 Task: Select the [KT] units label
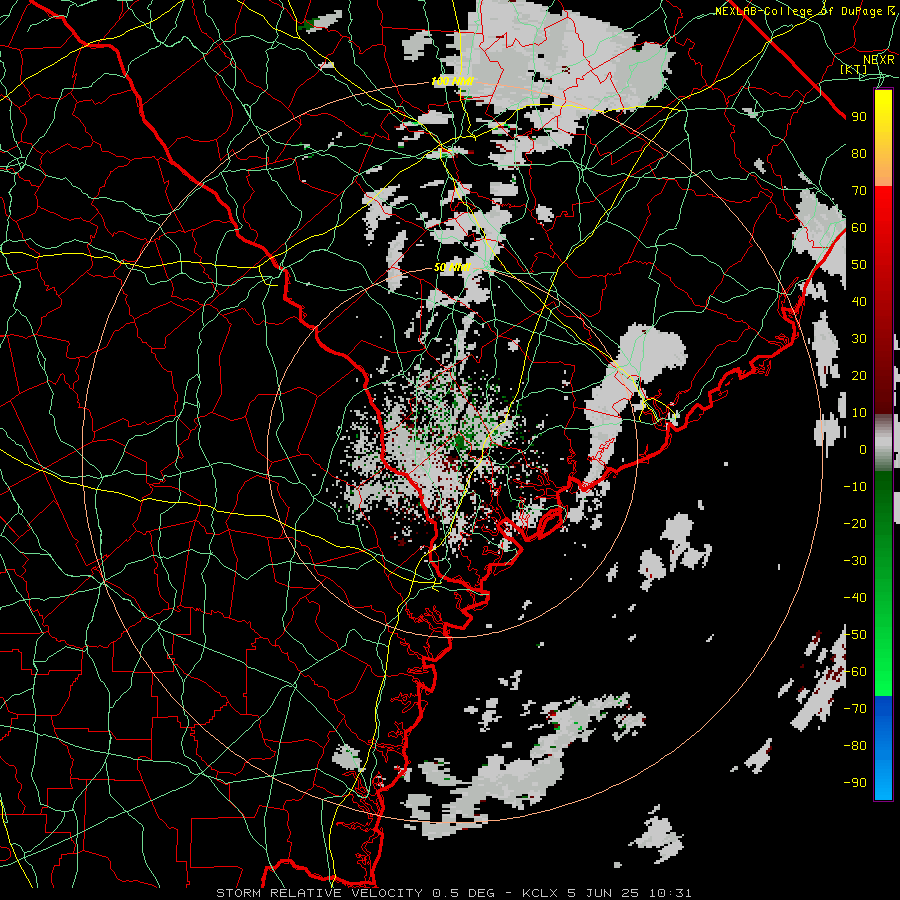(854, 69)
